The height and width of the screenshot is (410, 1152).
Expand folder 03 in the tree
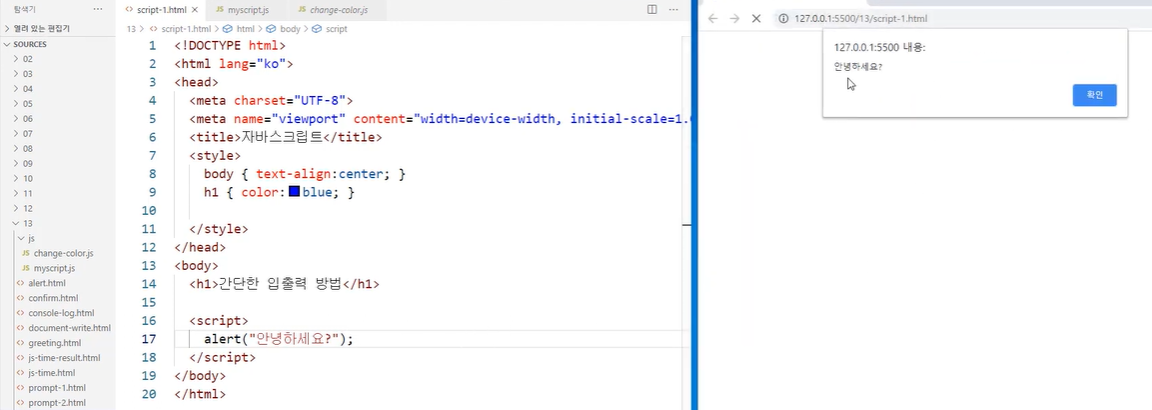57,73
